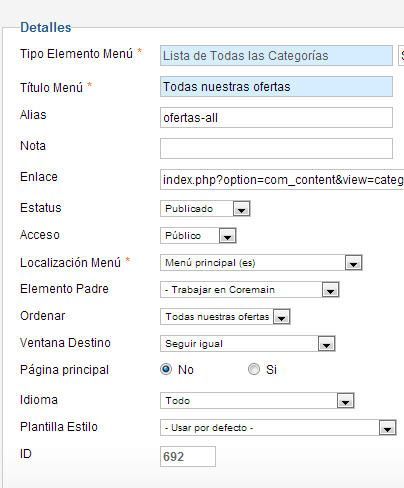Click the Alias field label
Viewport: 404px width, 488px height.
(33, 115)
